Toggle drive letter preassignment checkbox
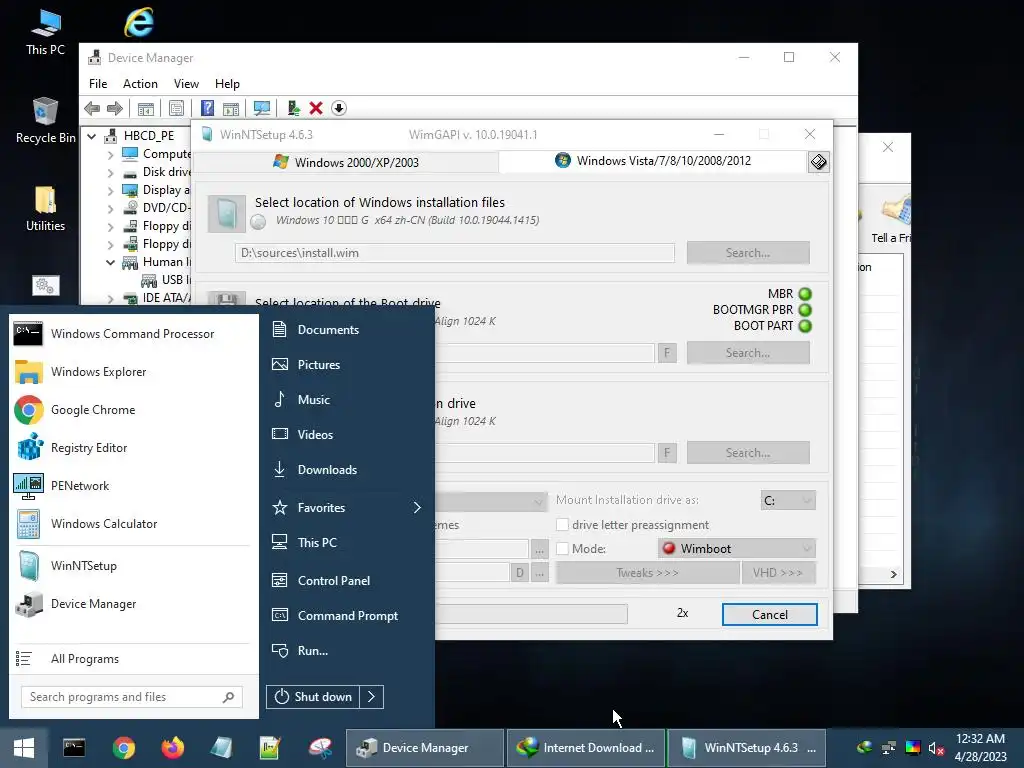 click(562, 524)
